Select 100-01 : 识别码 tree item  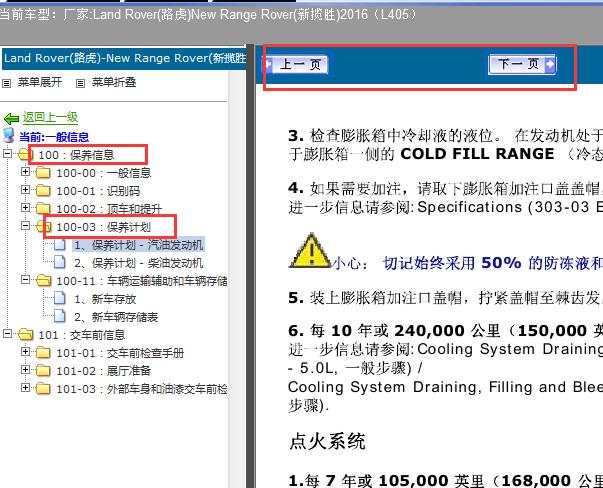tap(98, 191)
